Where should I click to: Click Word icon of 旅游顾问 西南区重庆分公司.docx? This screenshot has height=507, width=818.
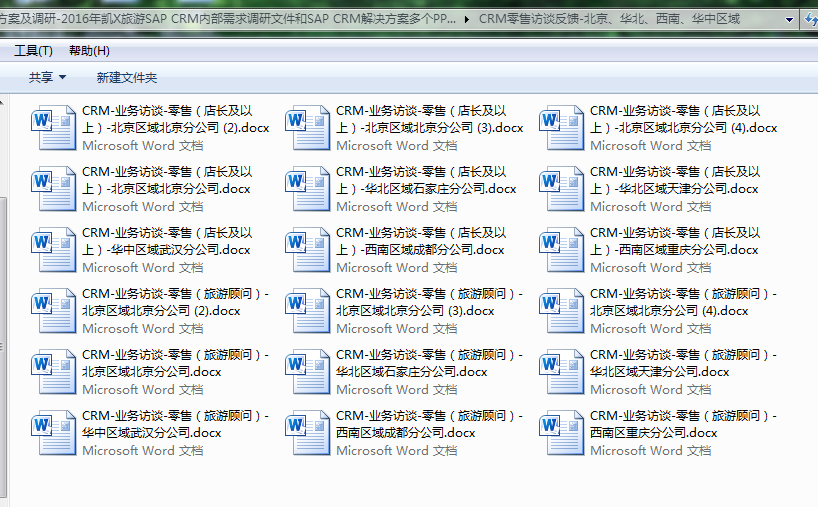pos(562,433)
